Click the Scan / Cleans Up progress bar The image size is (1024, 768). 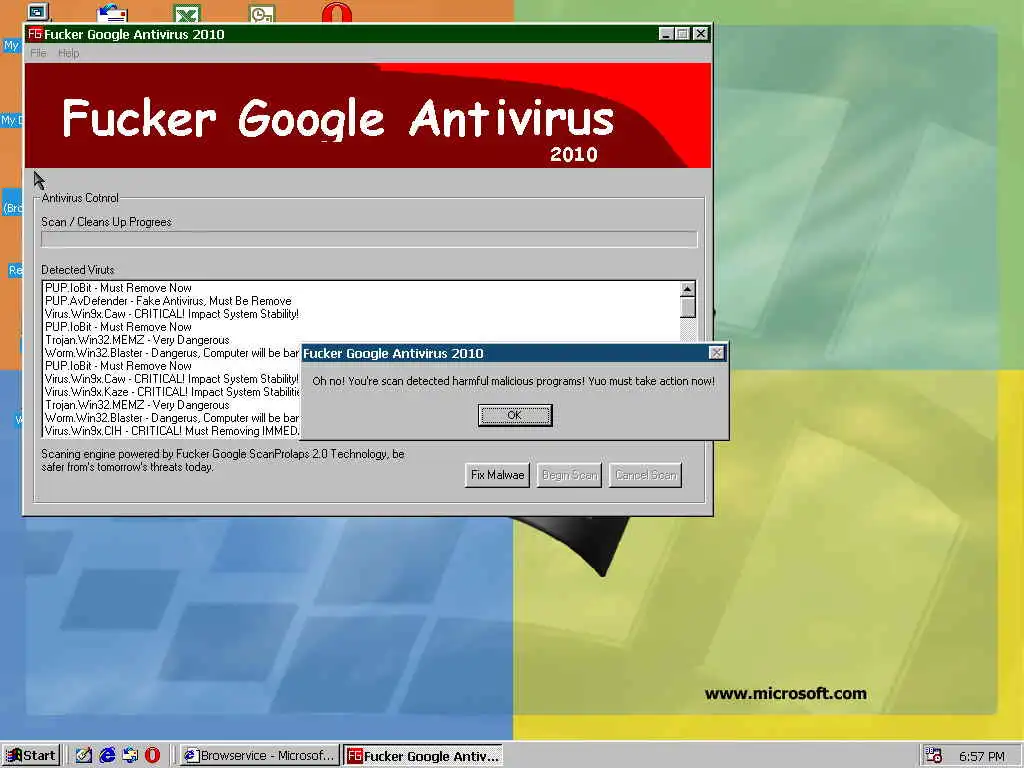369,240
